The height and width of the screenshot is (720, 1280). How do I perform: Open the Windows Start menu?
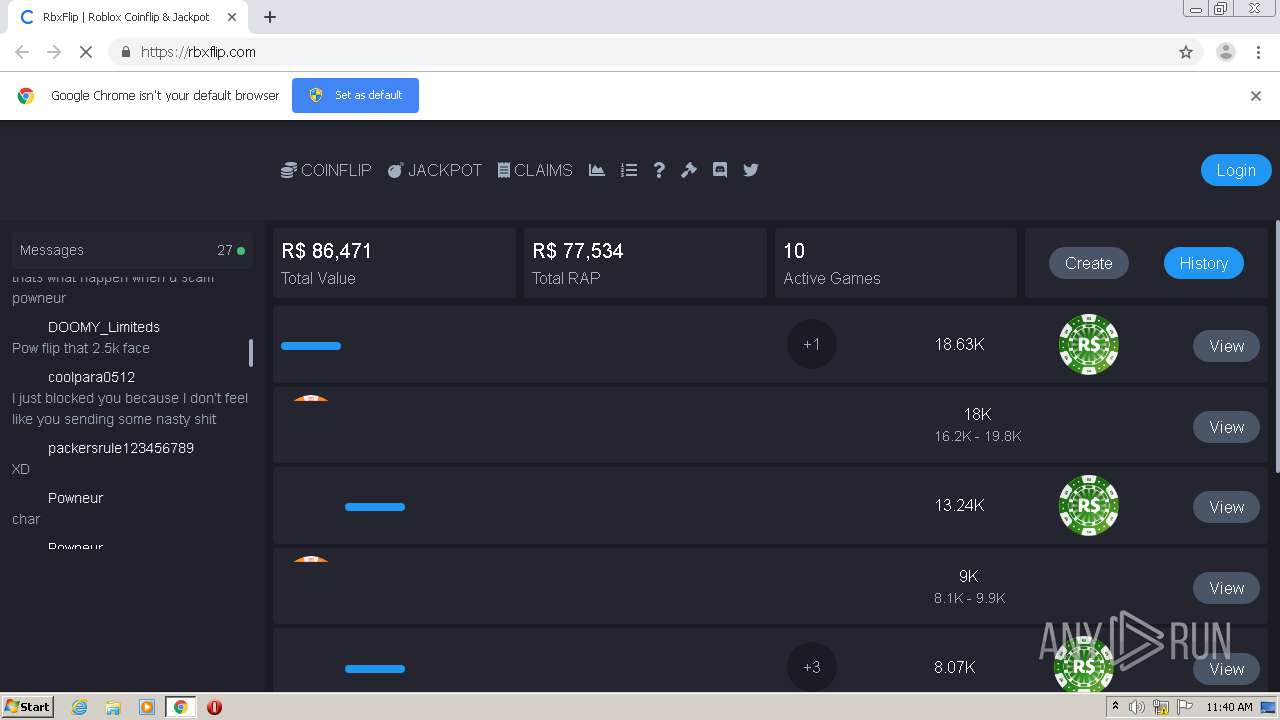click(28, 706)
